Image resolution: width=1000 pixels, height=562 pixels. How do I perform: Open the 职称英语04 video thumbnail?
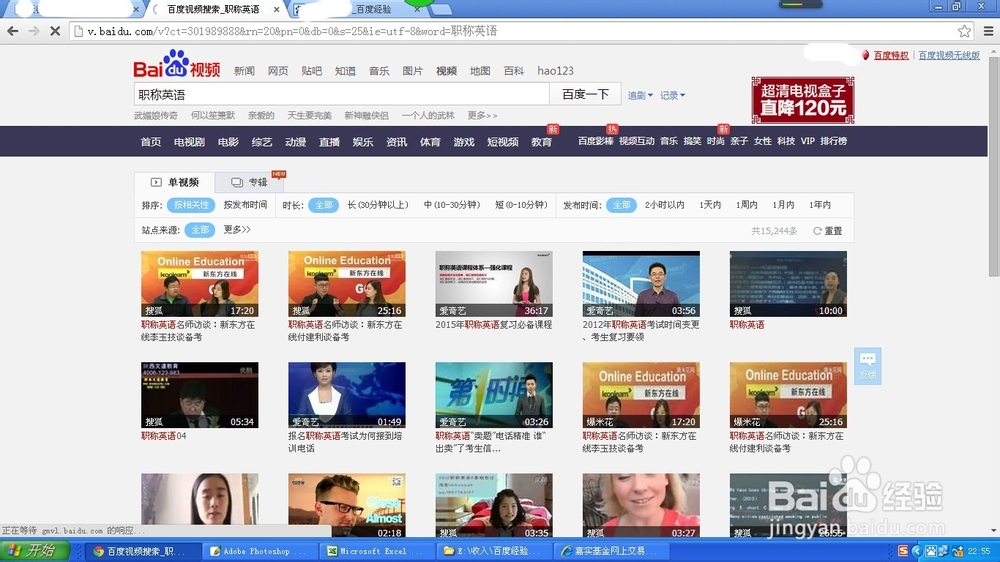pyautogui.click(x=200, y=395)
